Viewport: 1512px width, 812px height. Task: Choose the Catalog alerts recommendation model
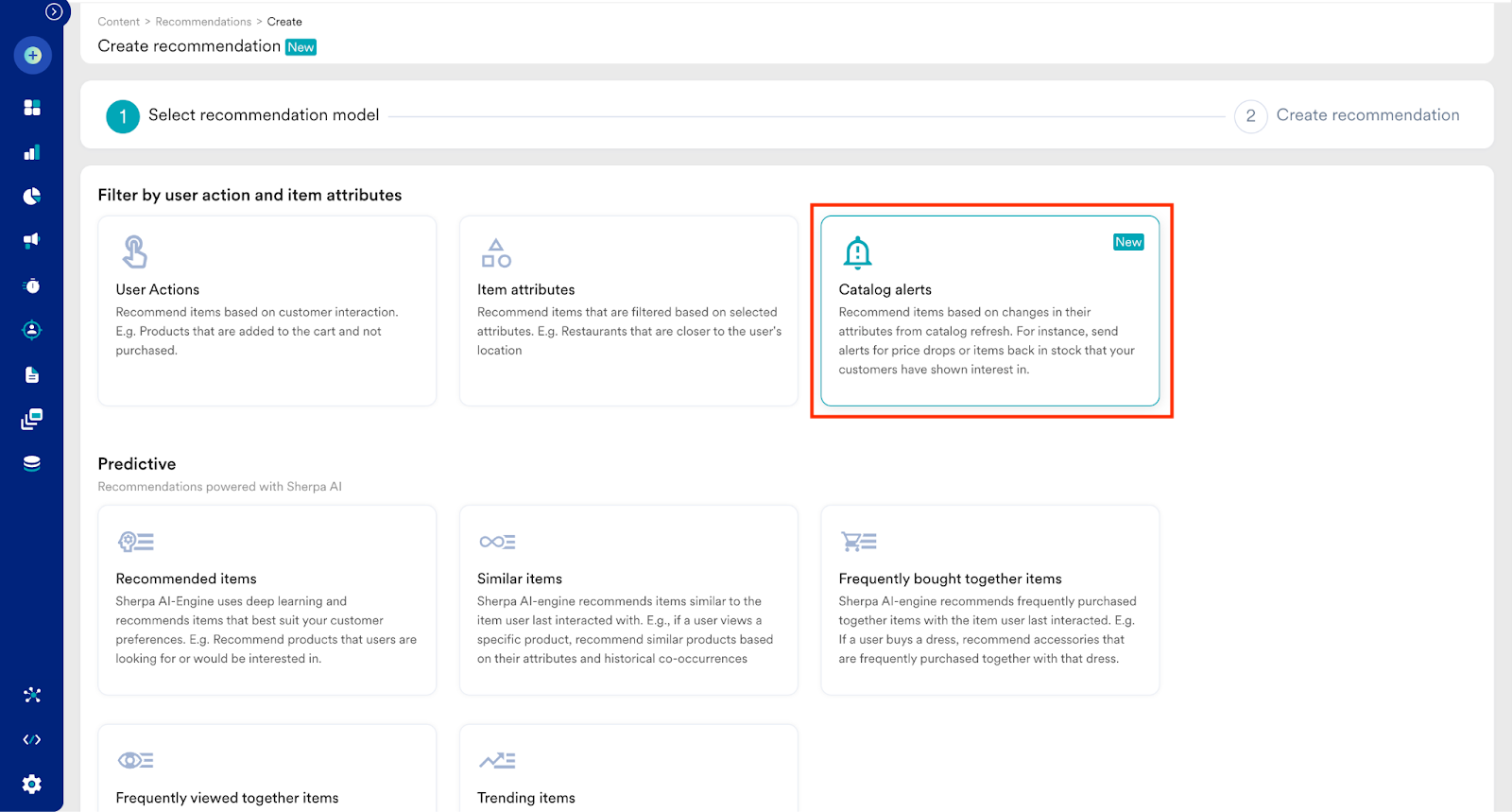[989, 311]
